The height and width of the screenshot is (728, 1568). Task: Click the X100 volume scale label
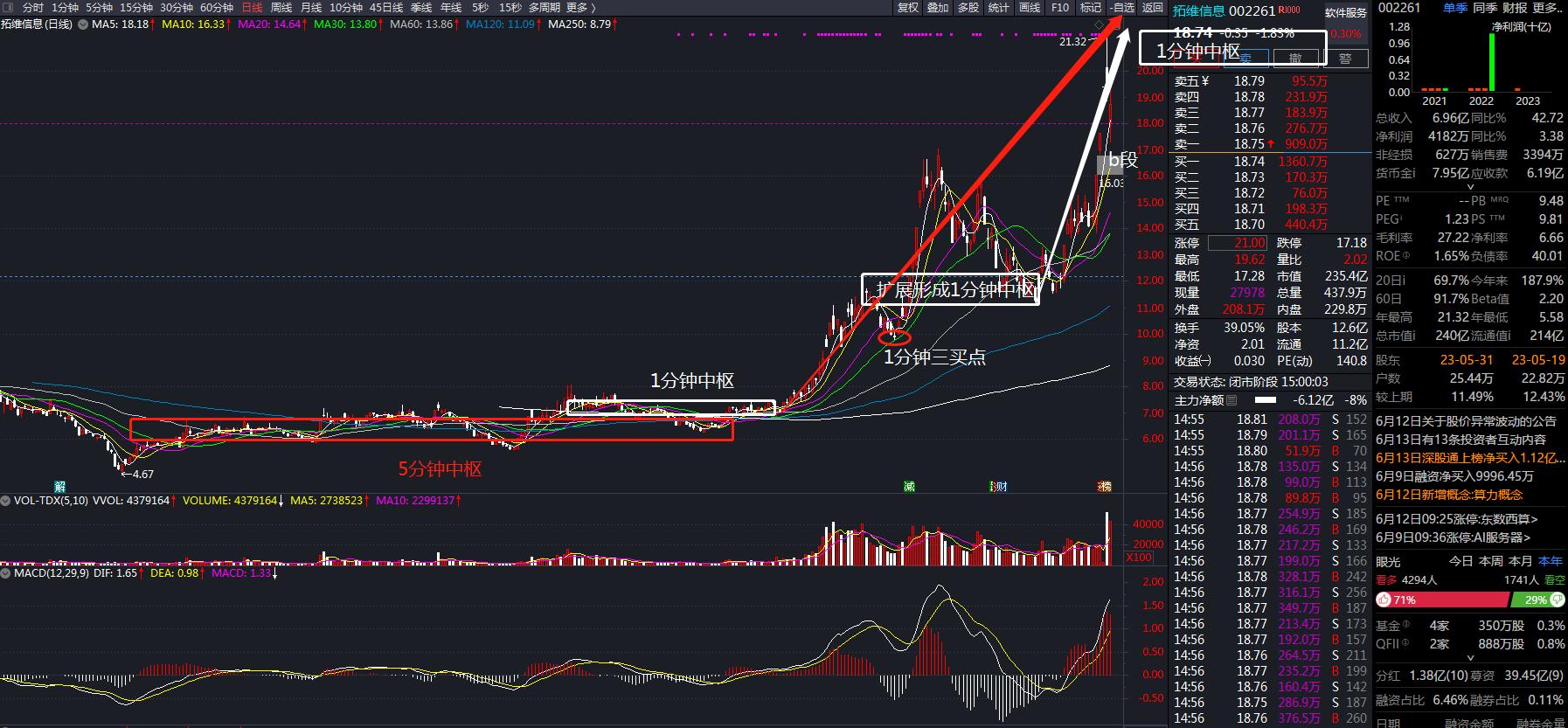pos(1139,557)
